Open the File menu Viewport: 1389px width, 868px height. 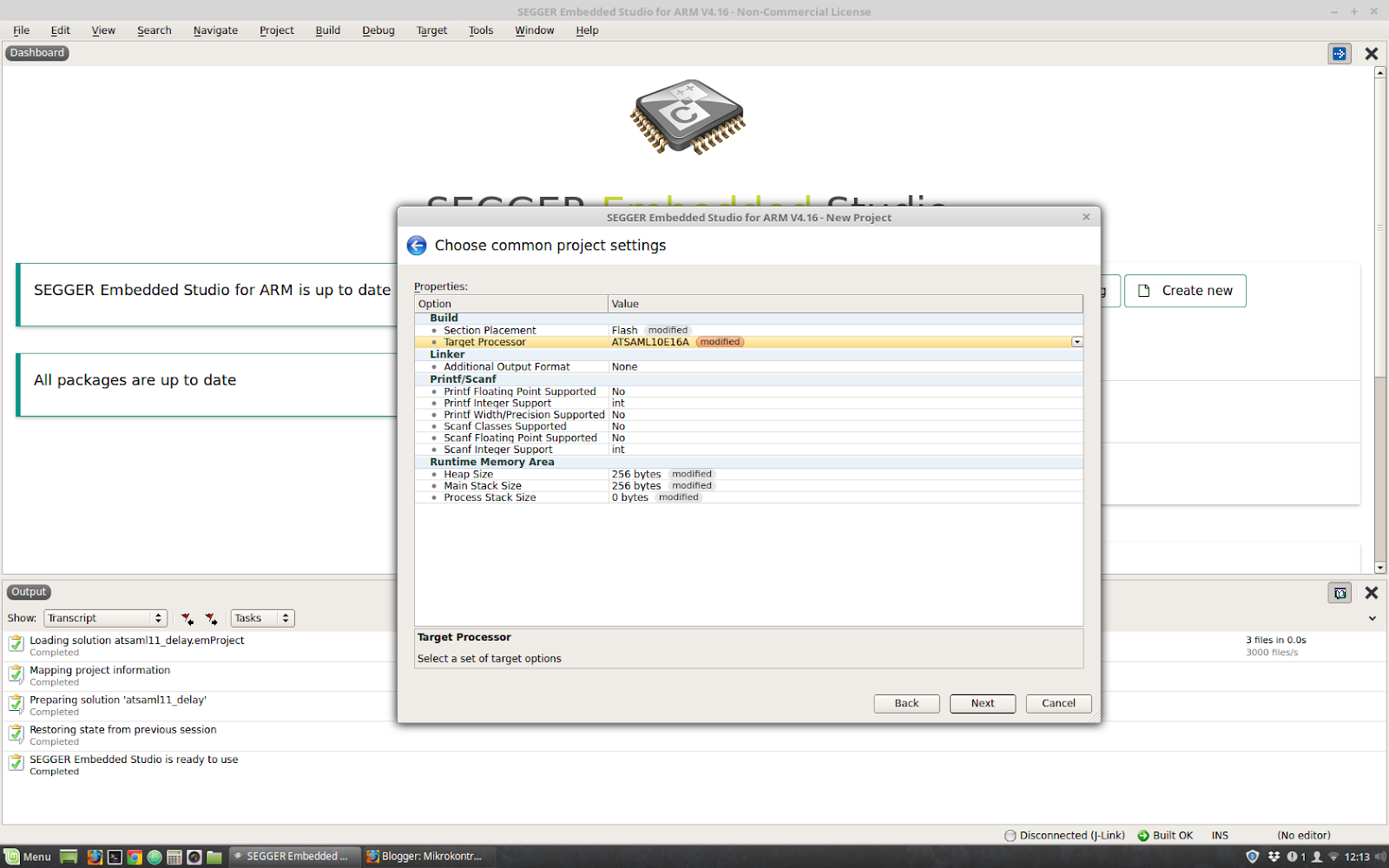(x=22, y=30)
